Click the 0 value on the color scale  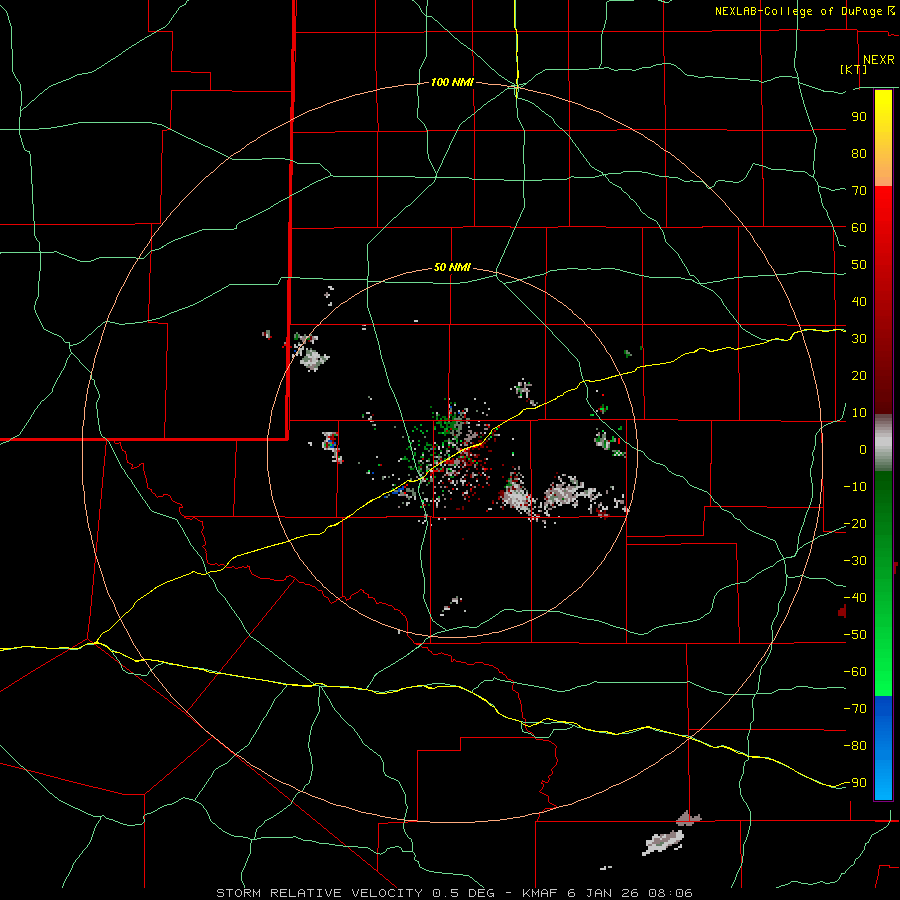click(x=863, y=449)
